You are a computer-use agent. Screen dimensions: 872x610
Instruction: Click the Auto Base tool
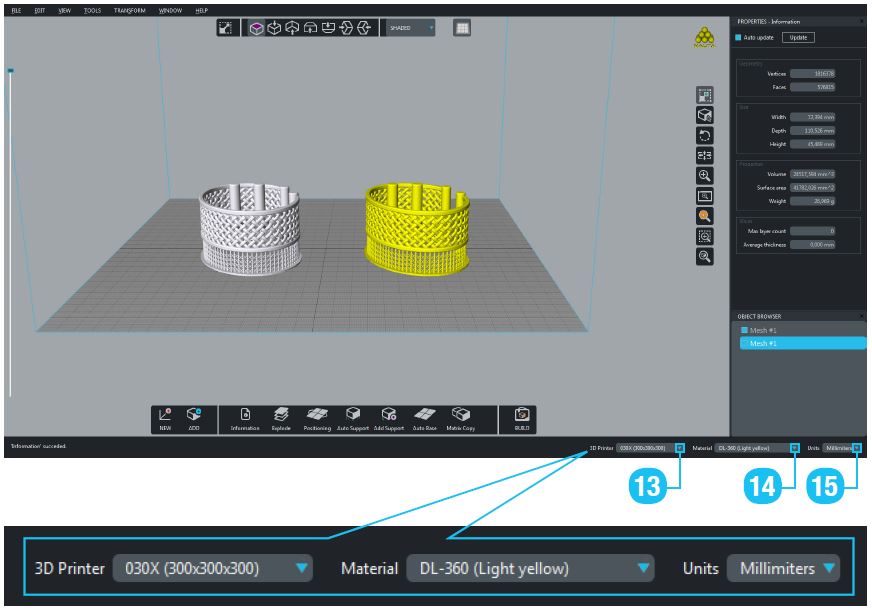click(424, 414)
